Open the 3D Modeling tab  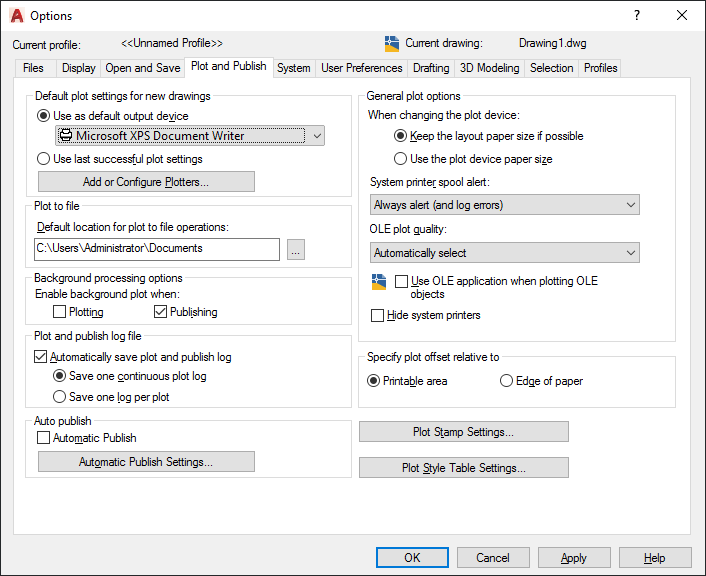489,68
